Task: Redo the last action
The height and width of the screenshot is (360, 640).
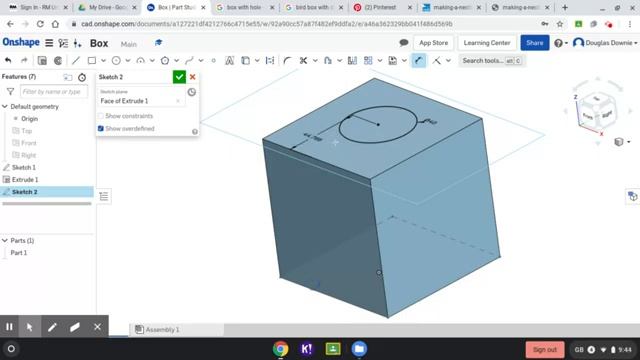Action: pos(24,60)
